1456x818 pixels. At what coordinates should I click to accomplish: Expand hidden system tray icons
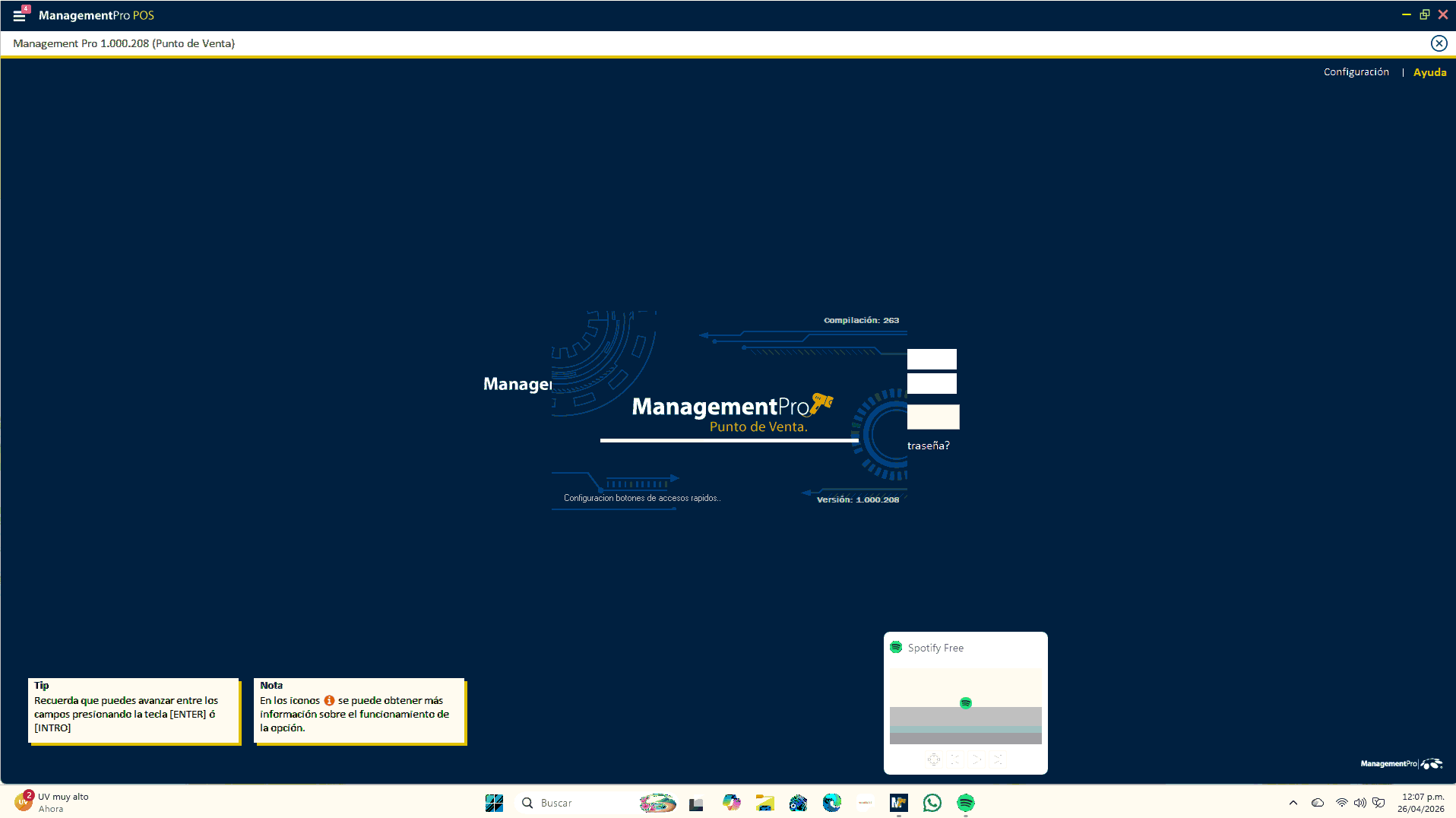tap(1293, 803)
